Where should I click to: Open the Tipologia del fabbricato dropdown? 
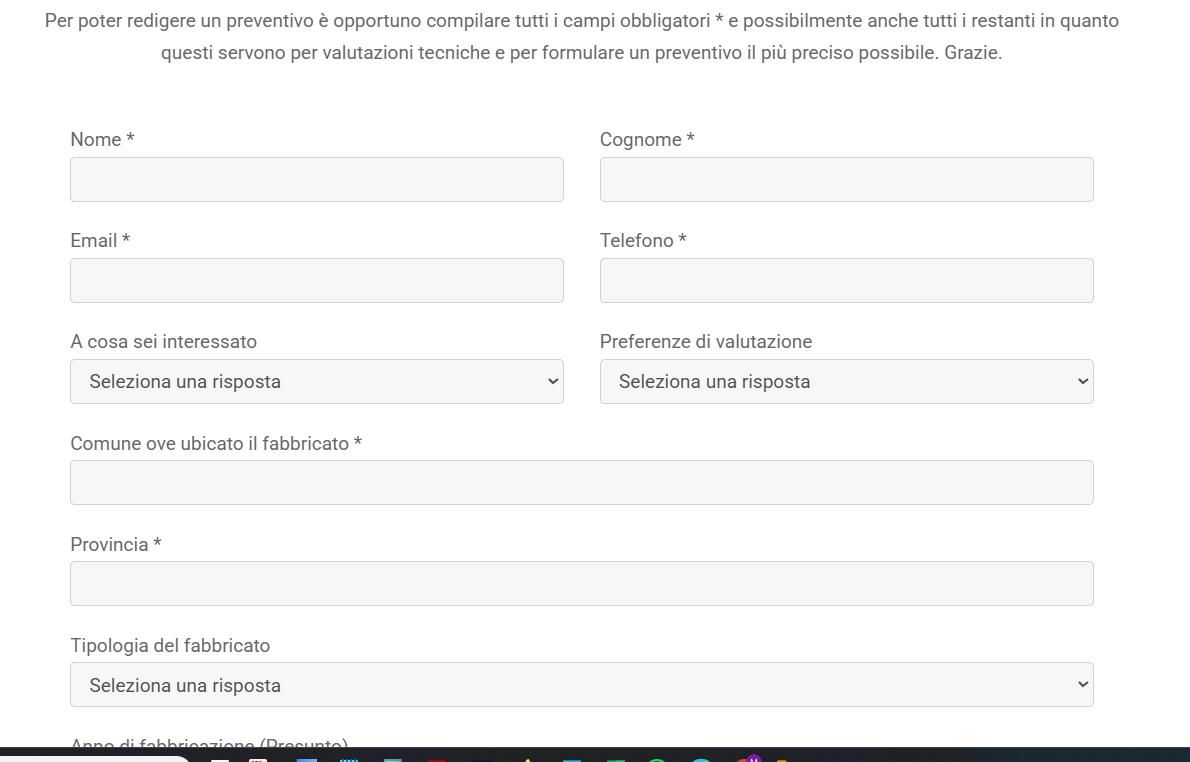581,684
